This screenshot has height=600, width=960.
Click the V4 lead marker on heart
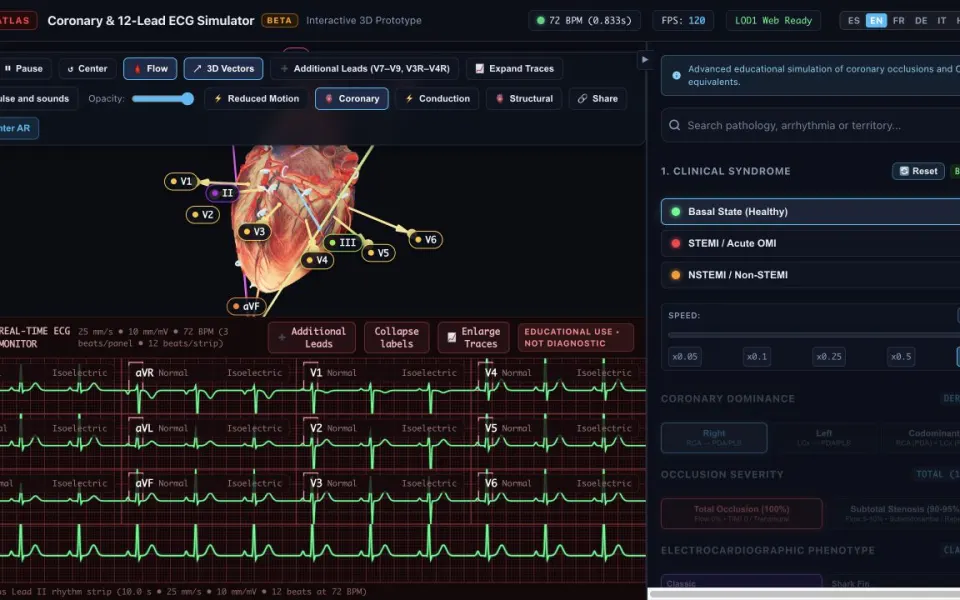(x=317, y=260)
